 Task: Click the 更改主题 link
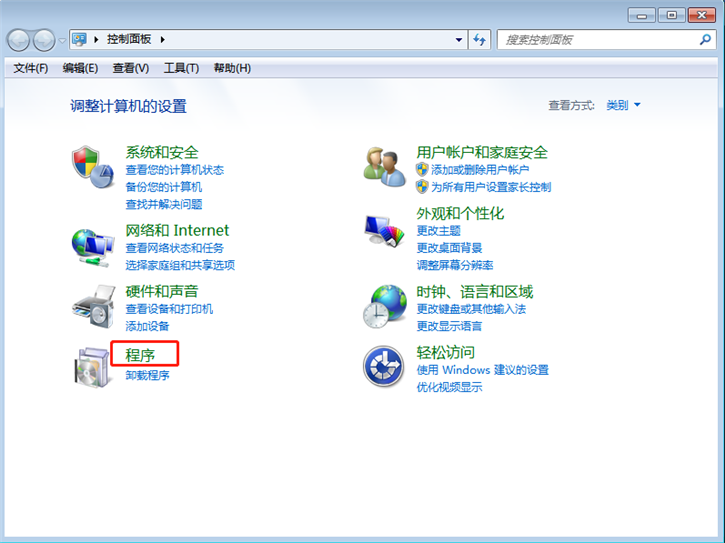coord(438,230)
